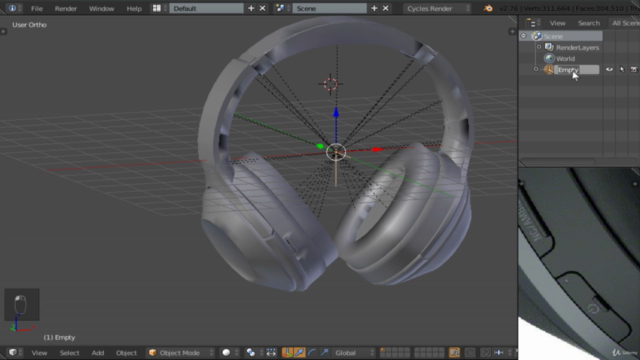This screenshot has width=640, height=360.
Task: Expand the tool shelf plus at viewport top-left
Action: pyautogui.click(x=3, y=31)
